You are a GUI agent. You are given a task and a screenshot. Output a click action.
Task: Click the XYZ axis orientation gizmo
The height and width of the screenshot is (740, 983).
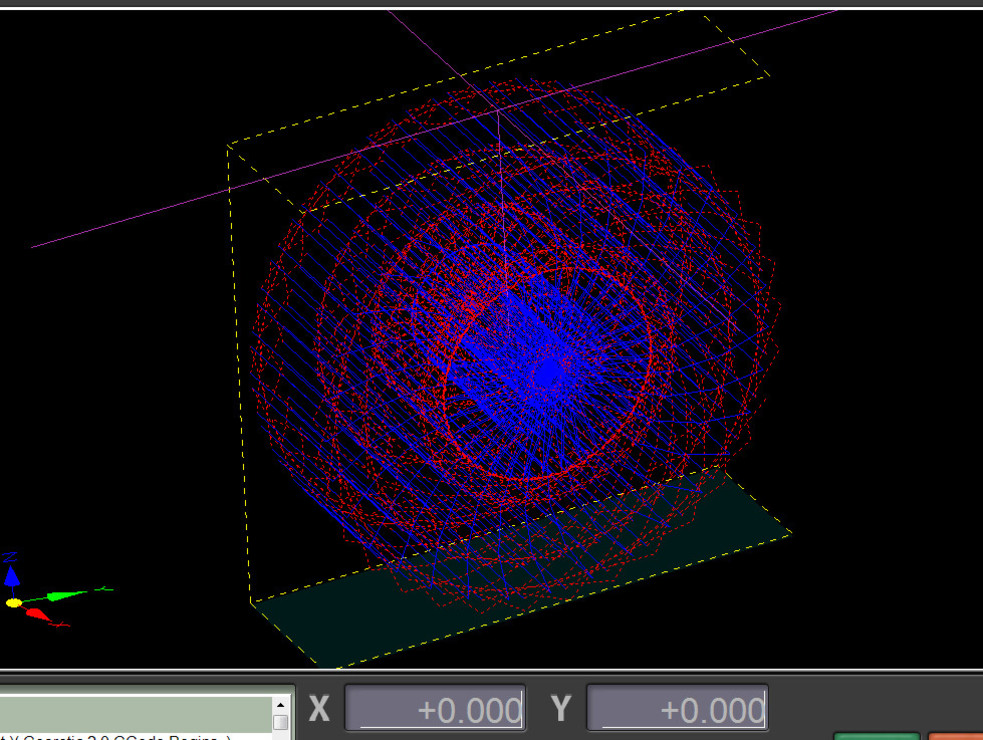56,589
